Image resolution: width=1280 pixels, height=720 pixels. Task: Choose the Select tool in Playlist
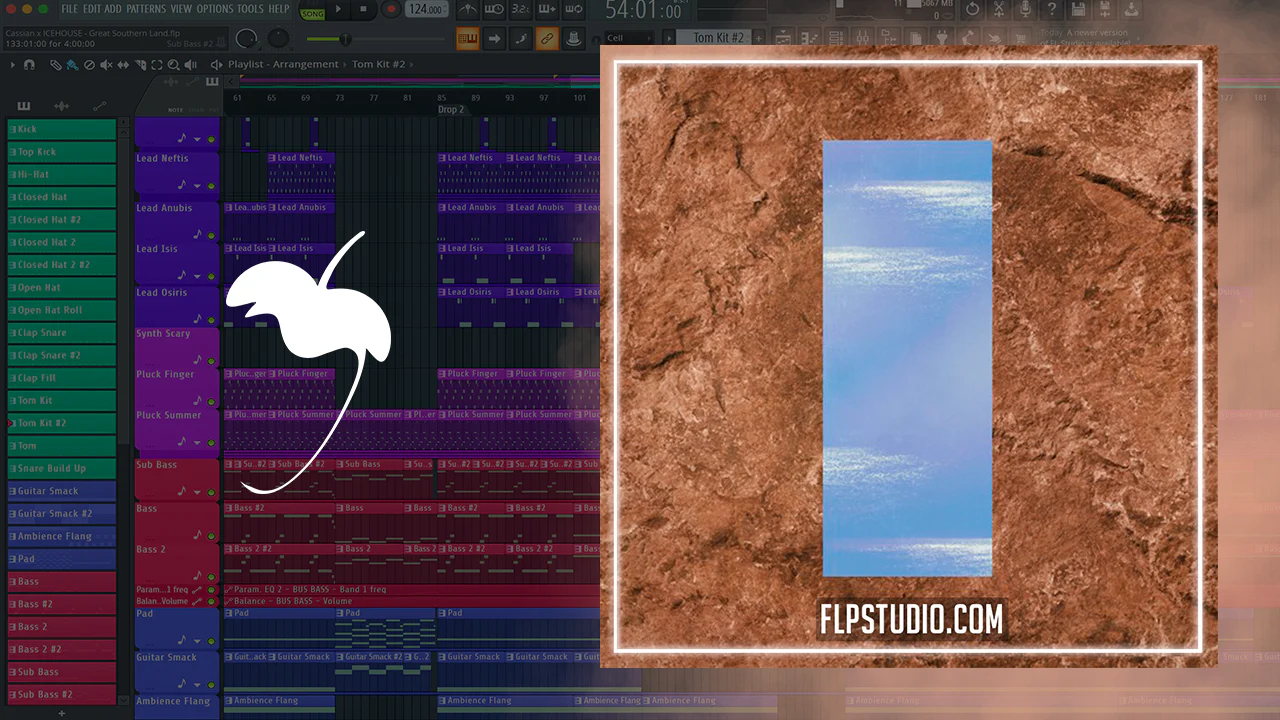(158, 65)
